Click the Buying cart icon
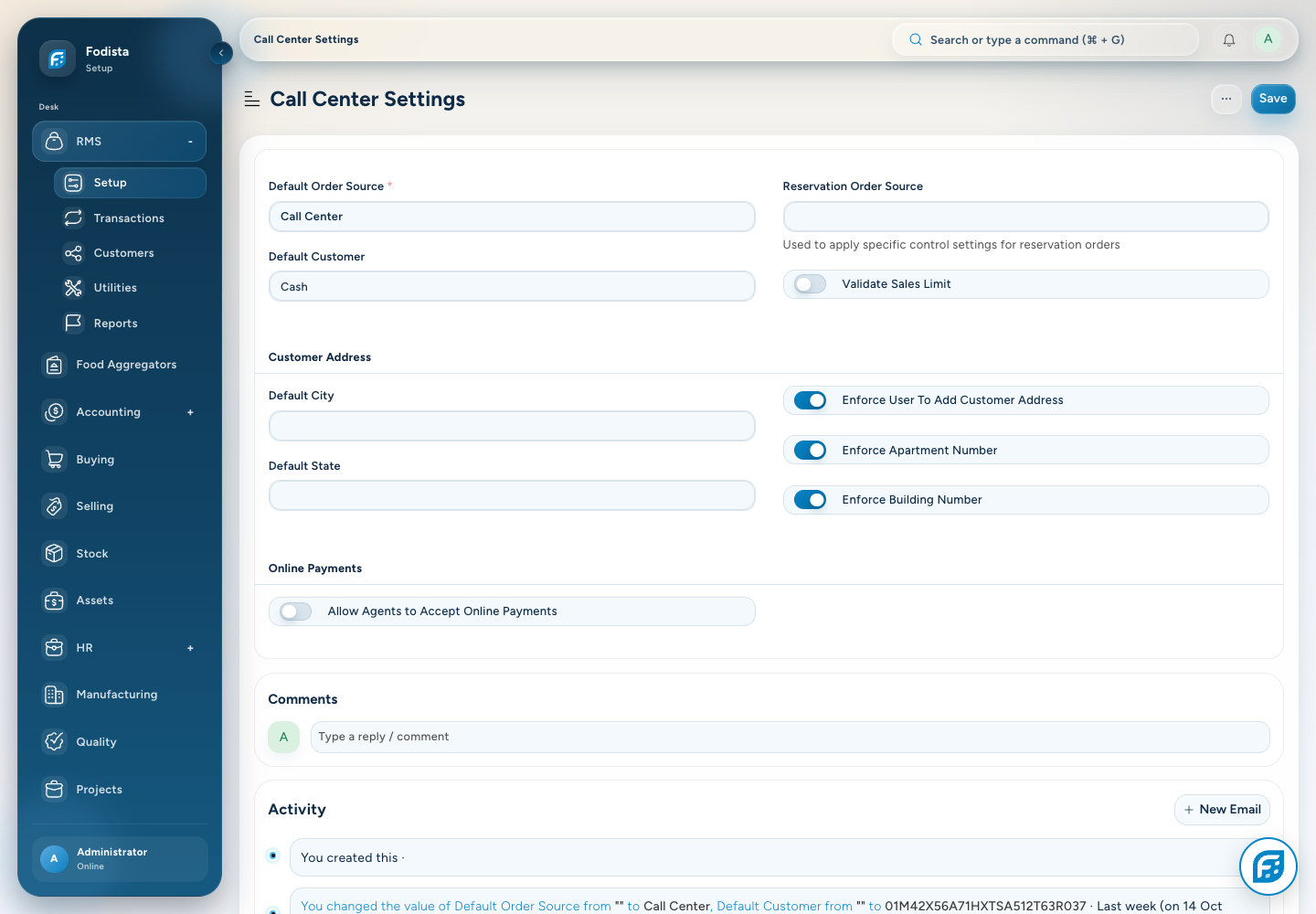The image size is (1316, 914). point(55,459)
